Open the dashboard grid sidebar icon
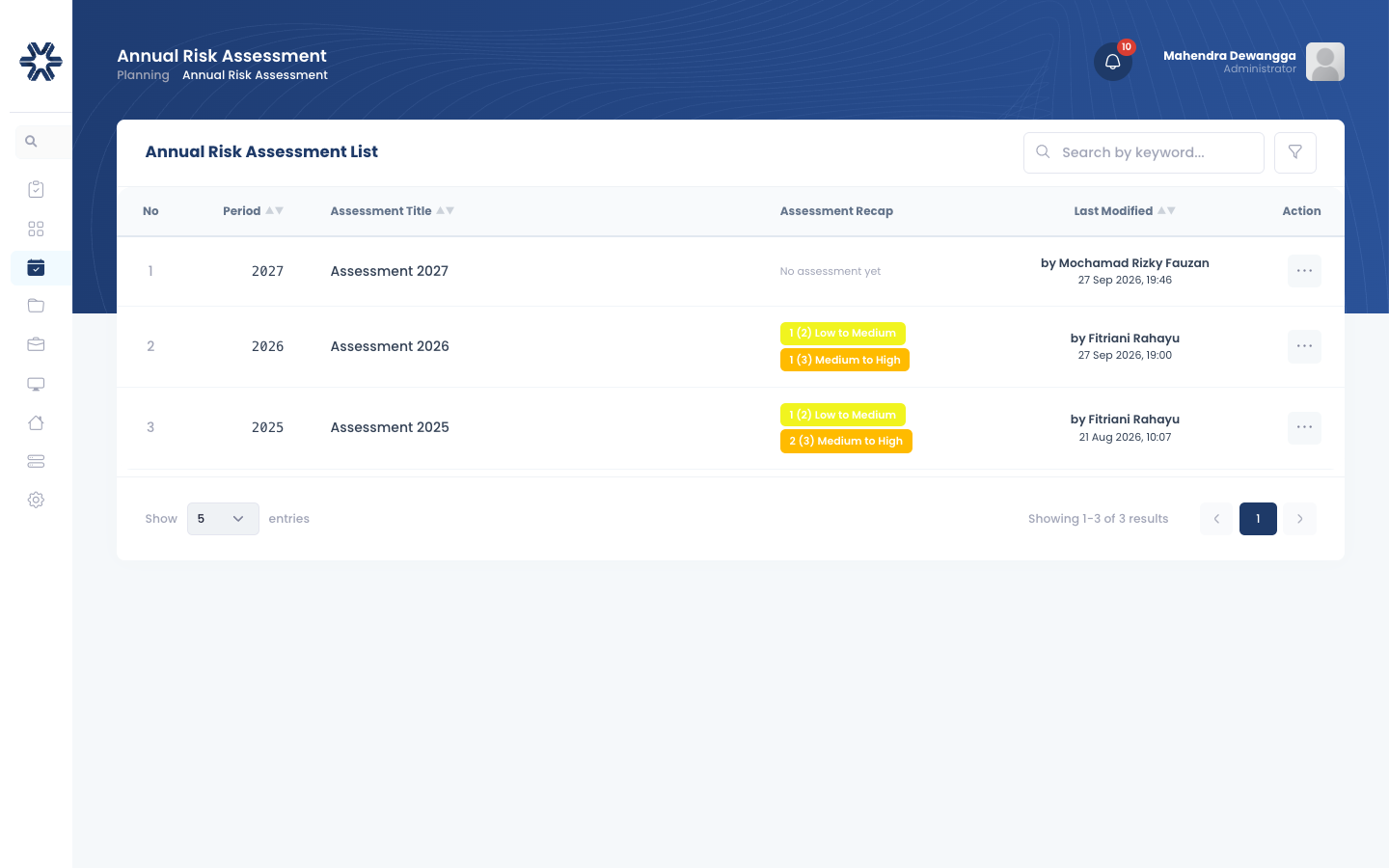Viewport: 1389px width, 868px height. [x=36, y=229]
